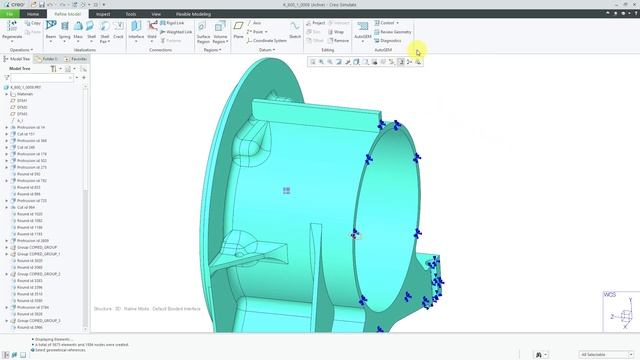
Task: Switch to the Tools ribbon tab
Action: tap(131, 14)
